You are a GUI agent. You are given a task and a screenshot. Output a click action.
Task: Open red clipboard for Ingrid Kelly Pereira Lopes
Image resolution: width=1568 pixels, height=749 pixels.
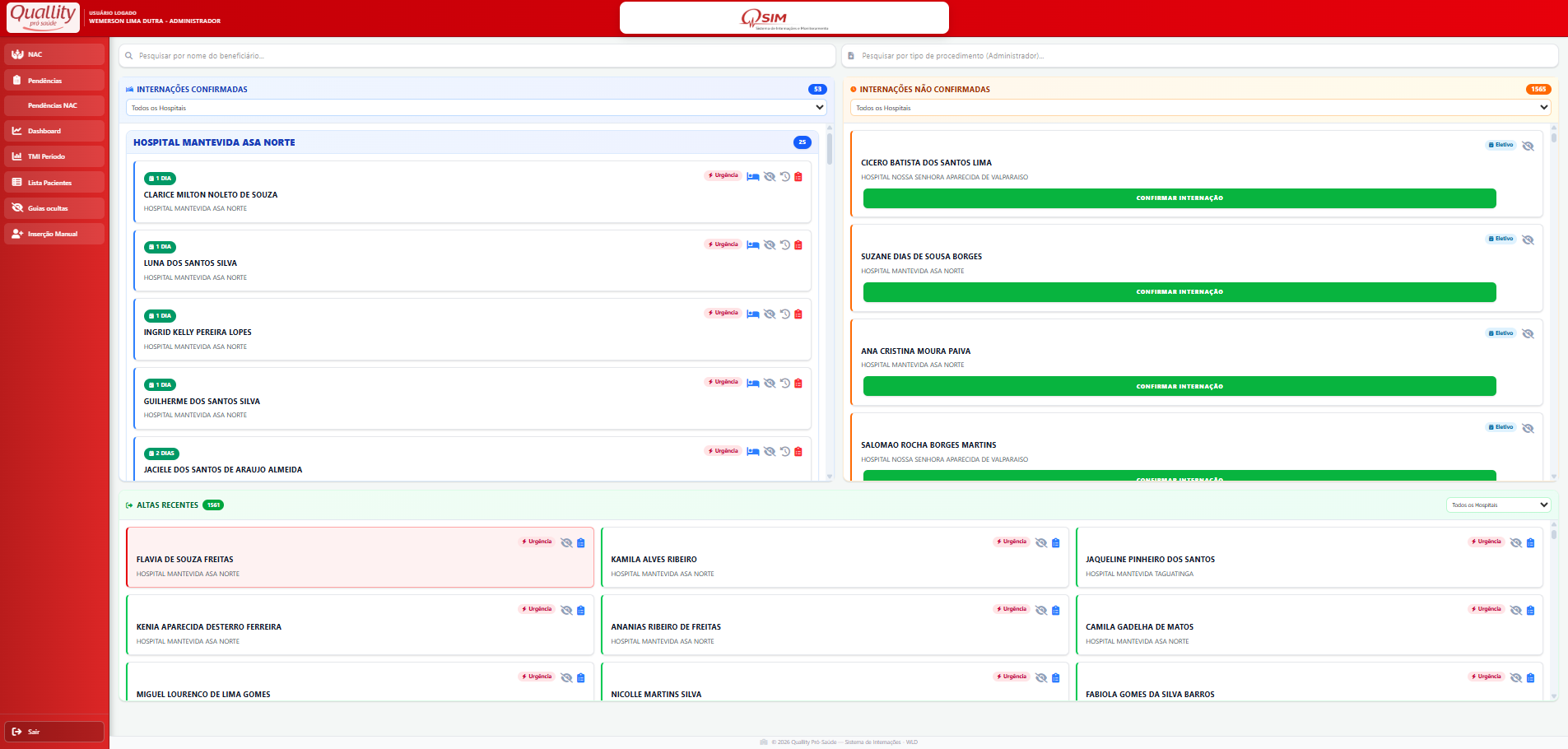(x=798, y=314)
